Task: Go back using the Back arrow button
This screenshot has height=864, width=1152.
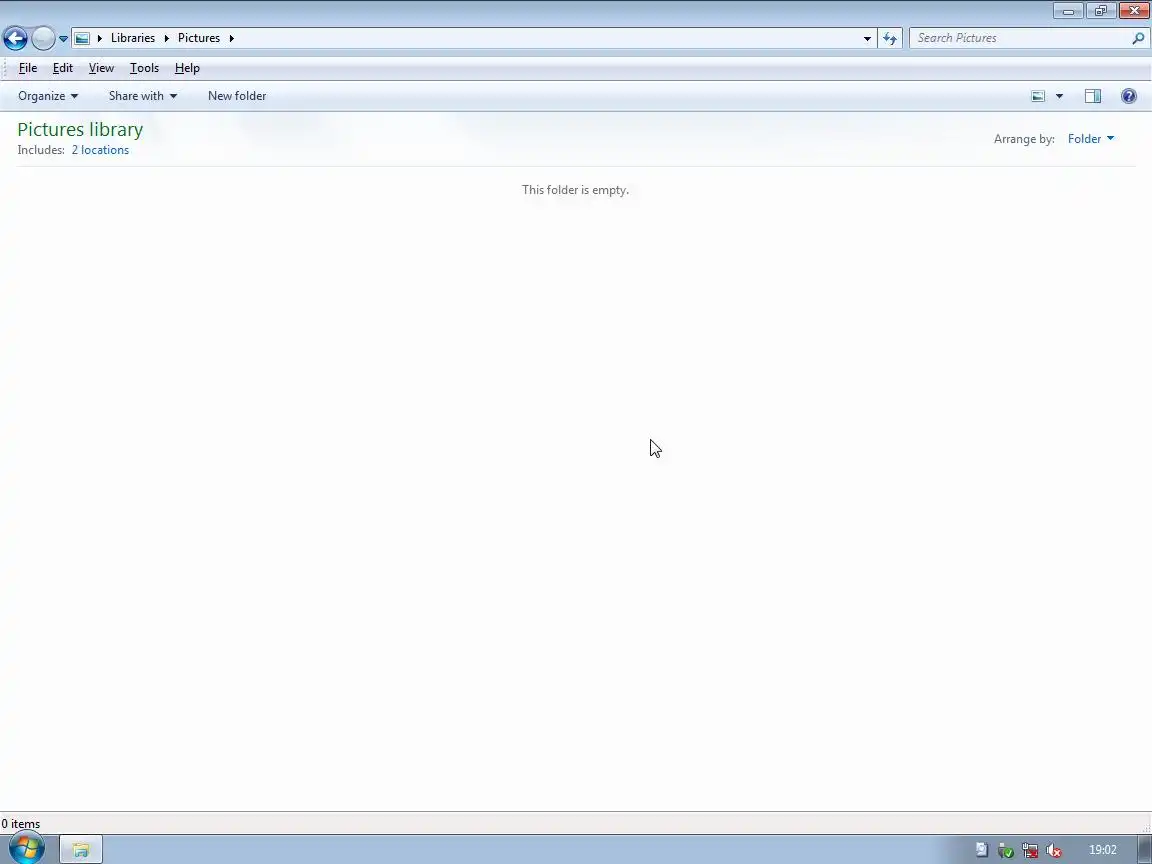Action: [15, 38]
